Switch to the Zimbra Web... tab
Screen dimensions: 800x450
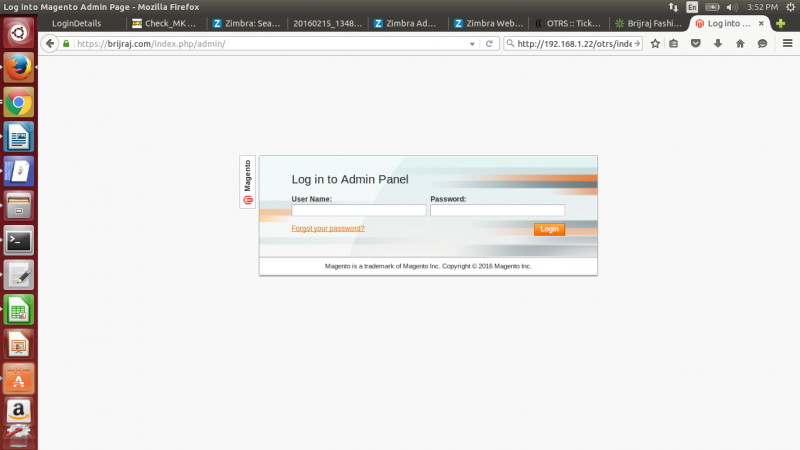coord(488,23)
